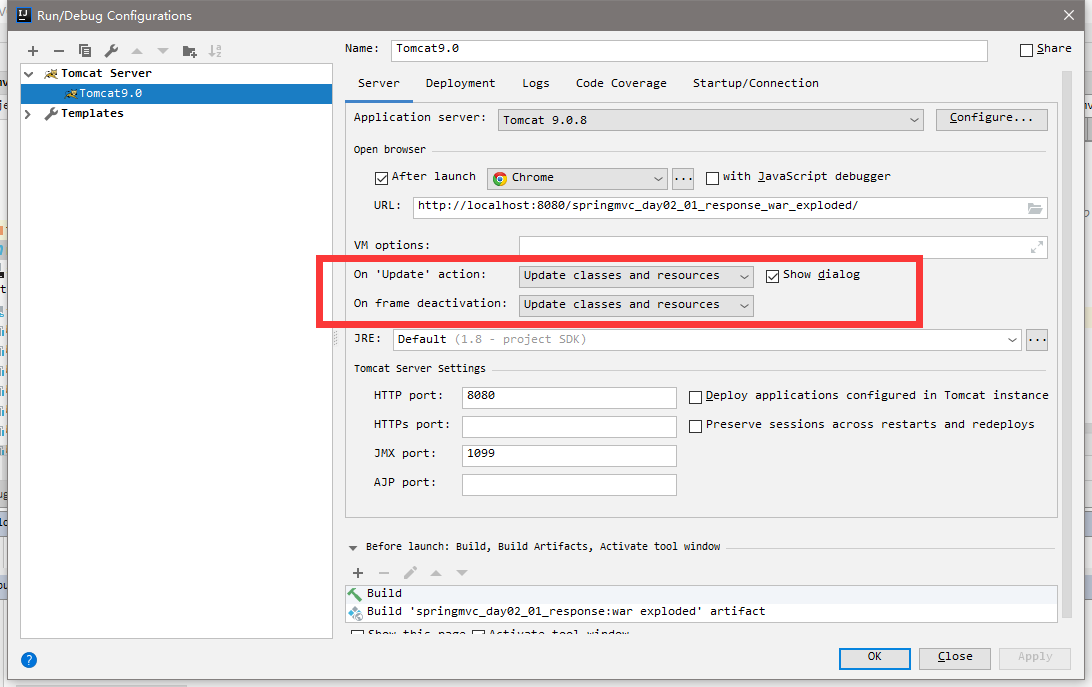Click the Tomcat Server tree label
1092x687 pixels.
[x=106, y=74]
